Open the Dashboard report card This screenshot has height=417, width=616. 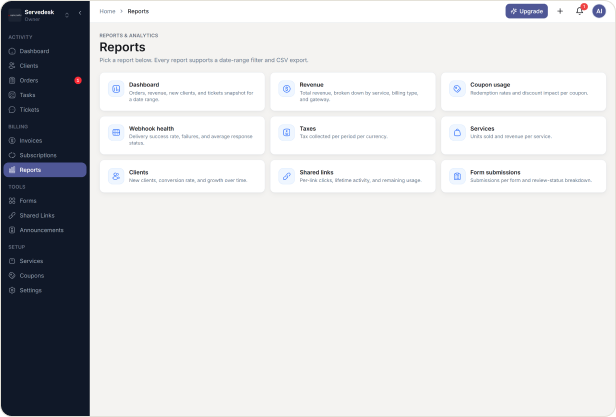click(x=182, y=92)
